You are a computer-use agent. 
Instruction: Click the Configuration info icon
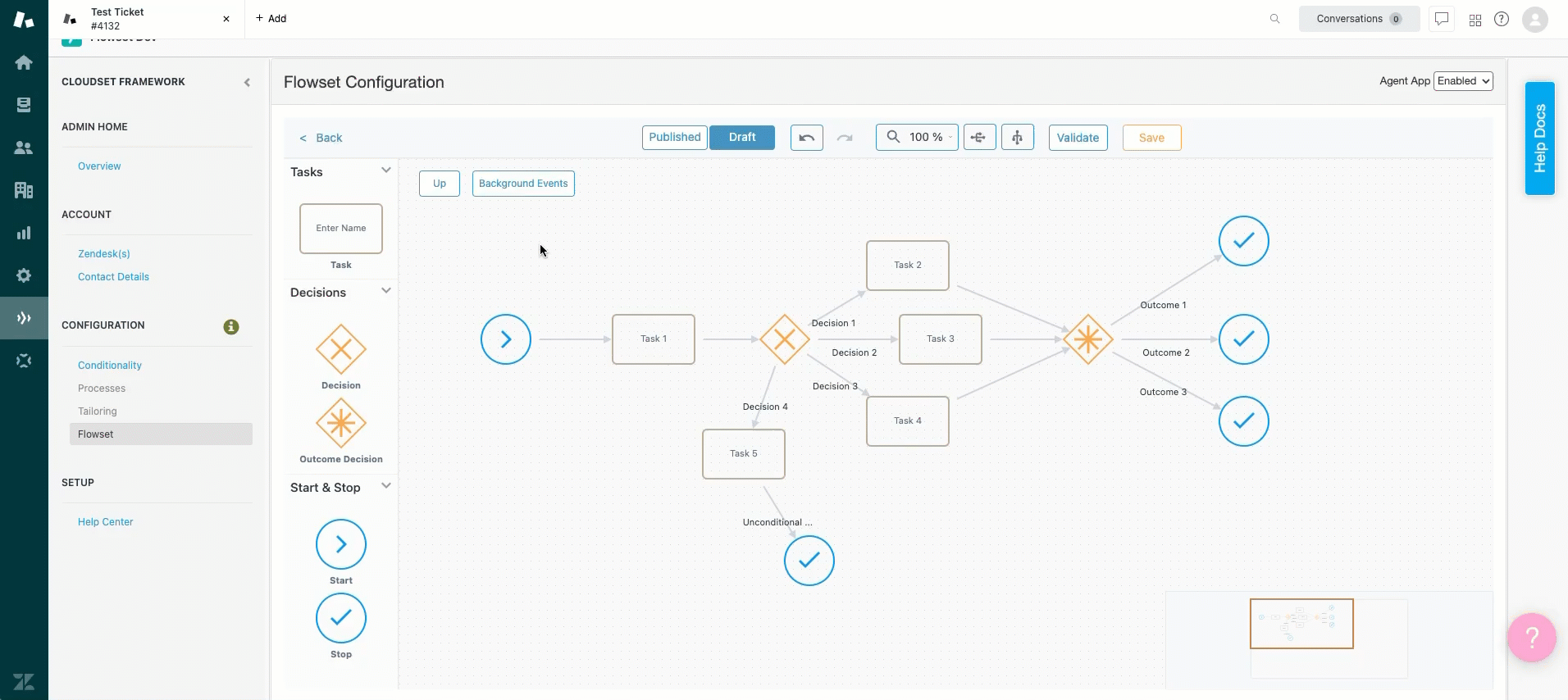click(231, 327)
